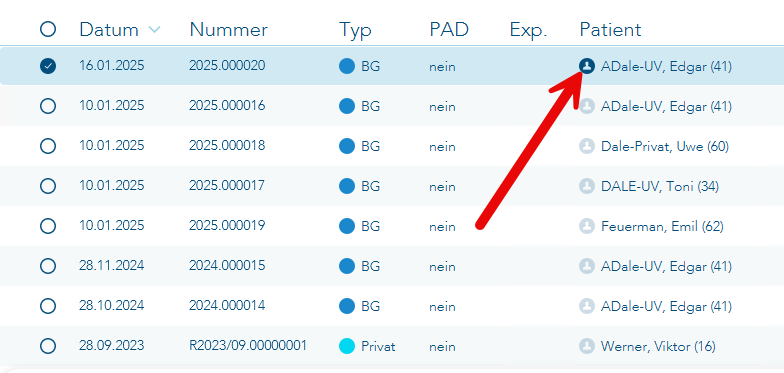The width and height of the screenshot is (784, 373).
Task: Select checkbox for invoice 2025.000018
Action: click(48, 146)
